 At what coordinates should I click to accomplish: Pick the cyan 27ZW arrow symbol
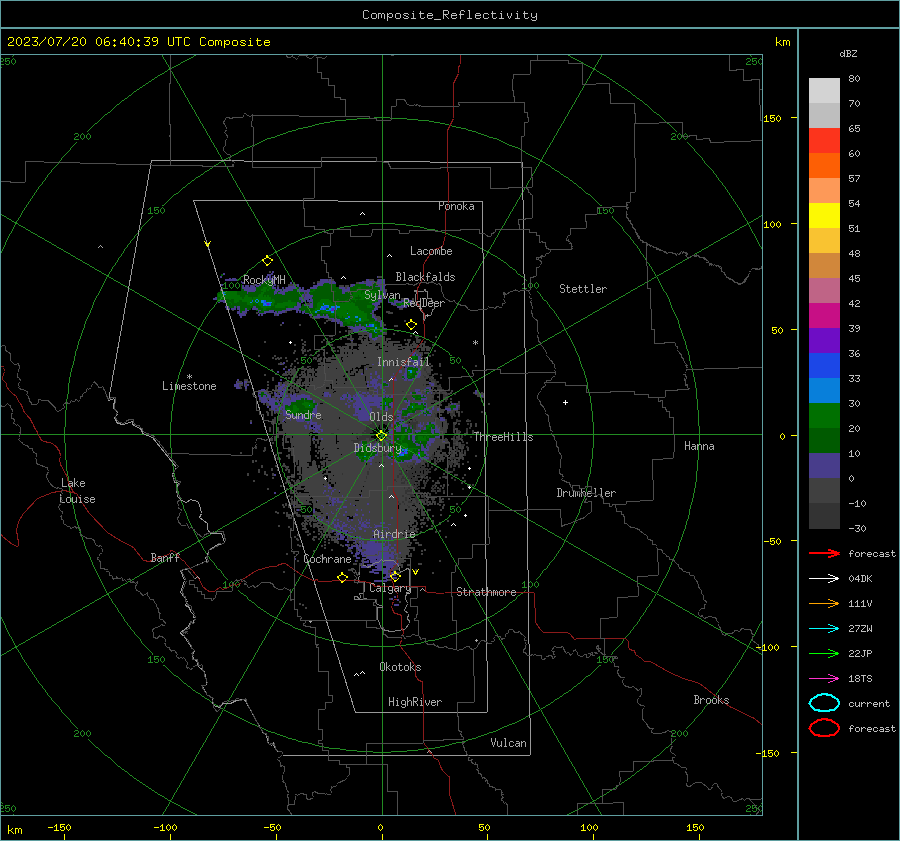[x=824, y=629]
